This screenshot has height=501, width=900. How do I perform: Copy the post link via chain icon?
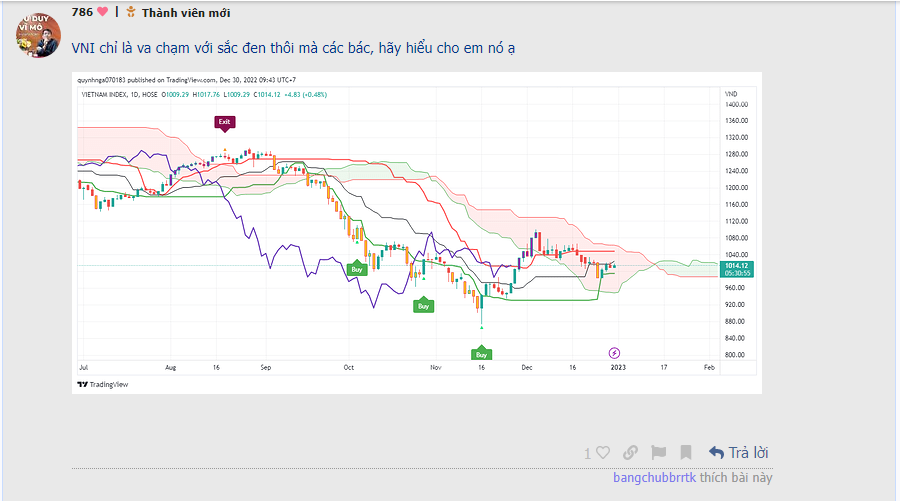pos(630,453)
